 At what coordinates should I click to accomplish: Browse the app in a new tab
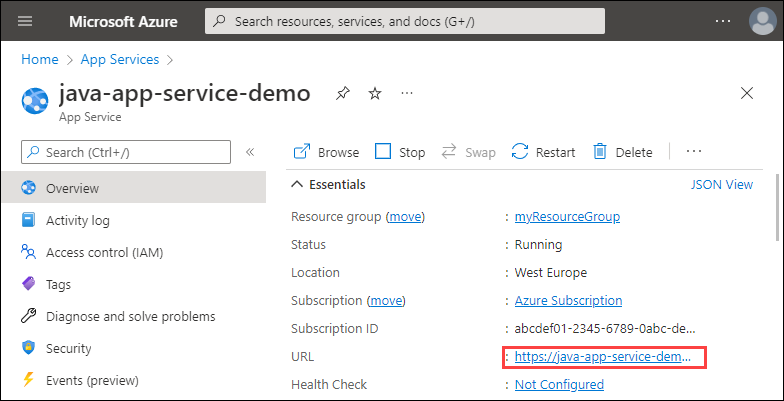(326, 152)
